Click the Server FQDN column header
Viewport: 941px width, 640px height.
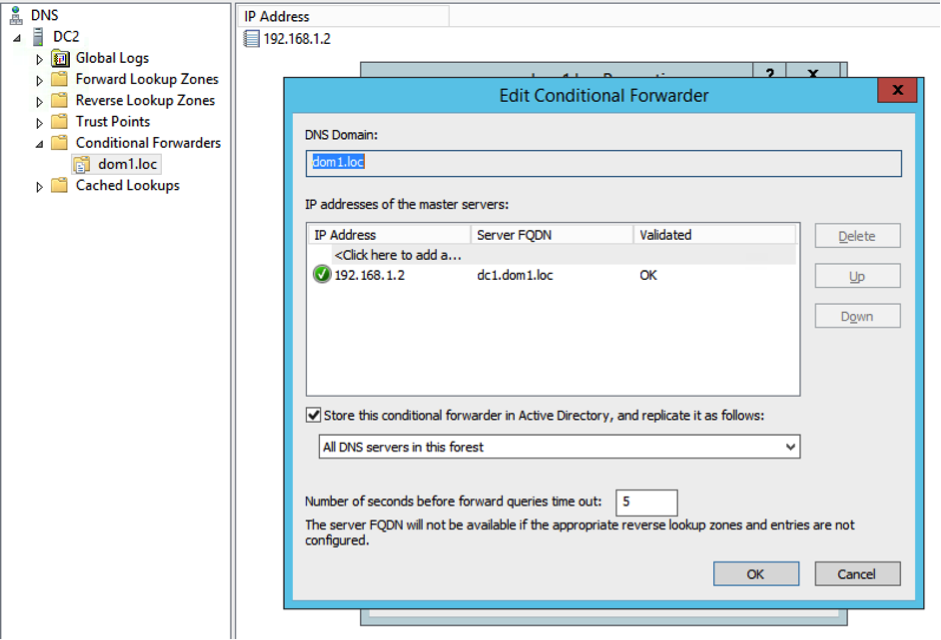point(551,235)
